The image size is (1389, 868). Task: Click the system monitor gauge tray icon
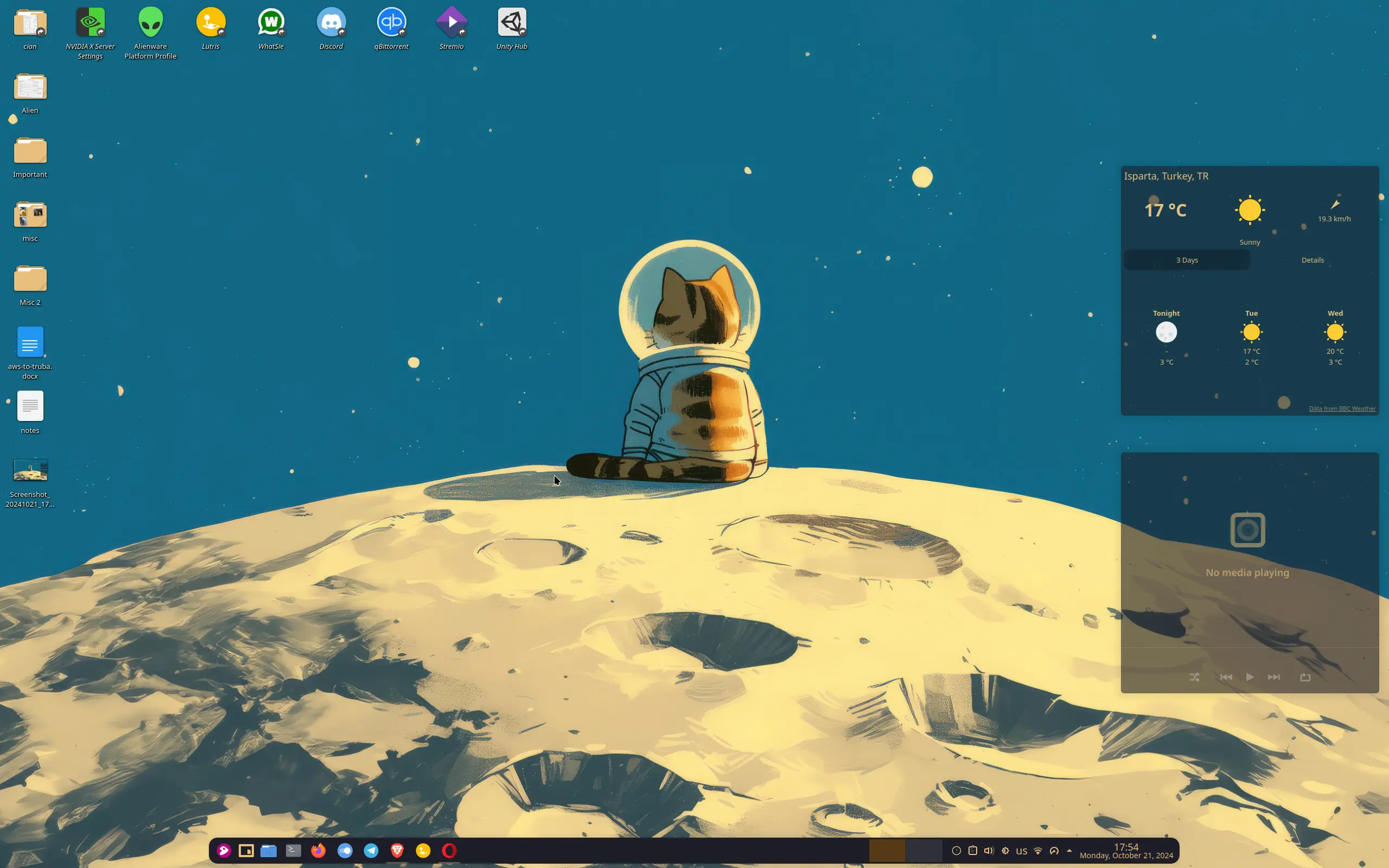[x=1054, y=851]
